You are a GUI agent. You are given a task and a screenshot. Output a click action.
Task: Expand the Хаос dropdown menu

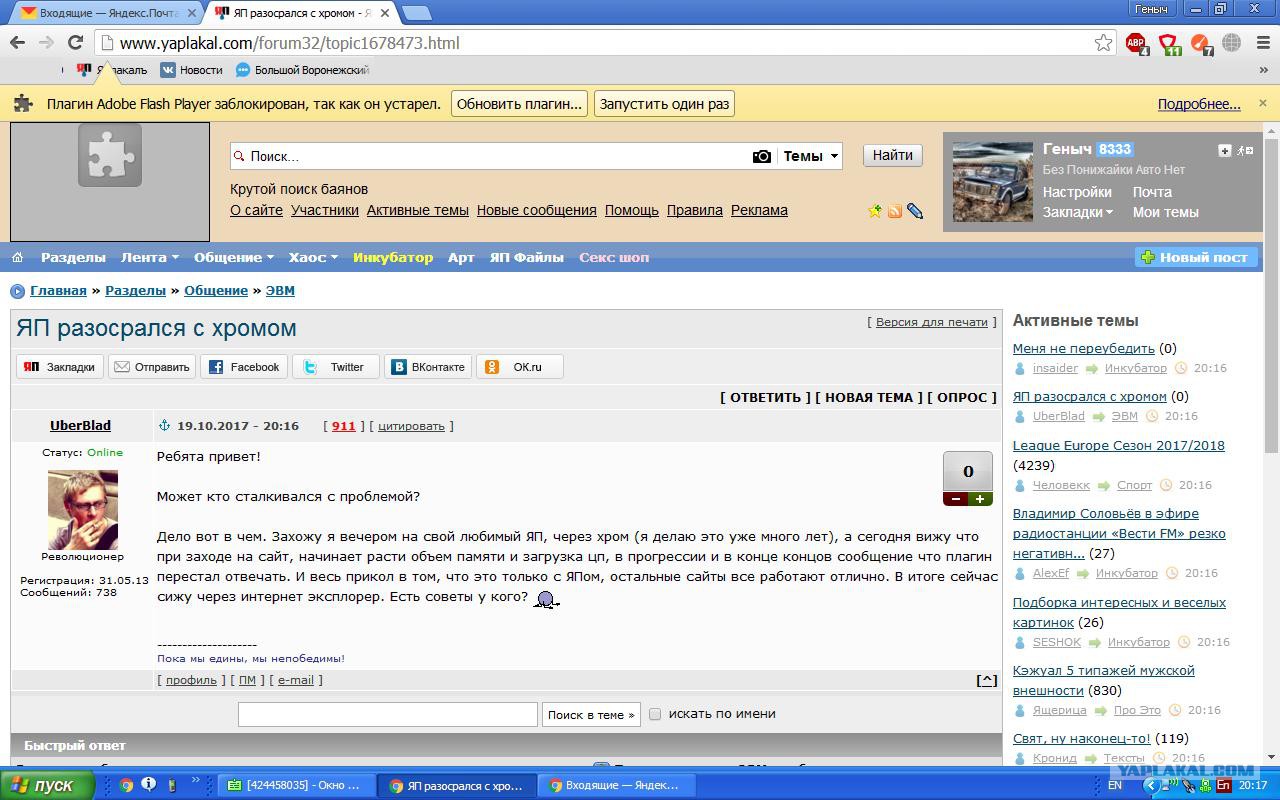[x=313, y=257]
